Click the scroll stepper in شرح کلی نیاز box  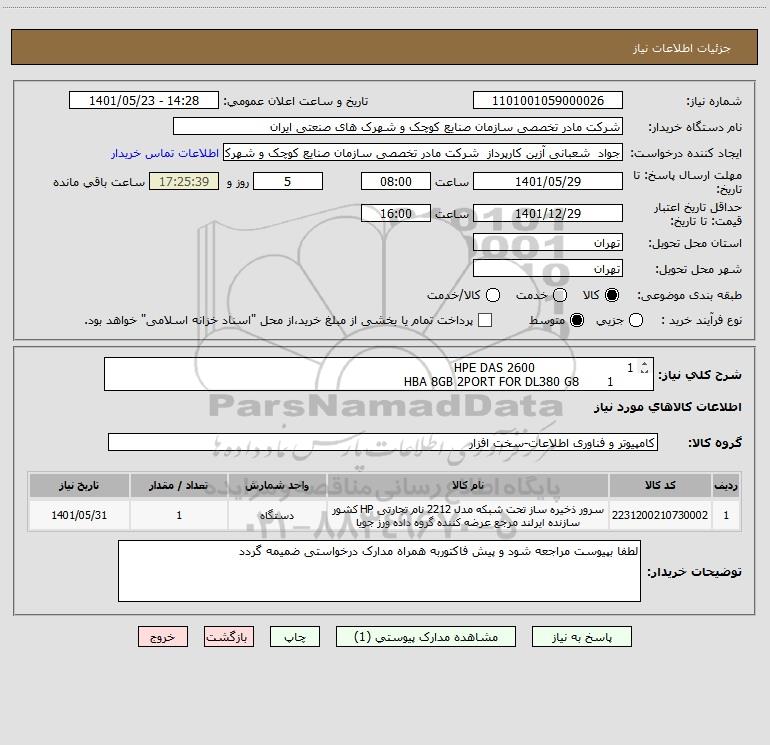(x=644, y=367)
